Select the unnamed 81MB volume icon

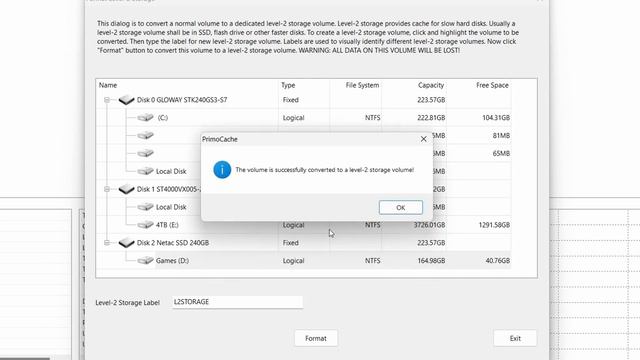[145, 136]
